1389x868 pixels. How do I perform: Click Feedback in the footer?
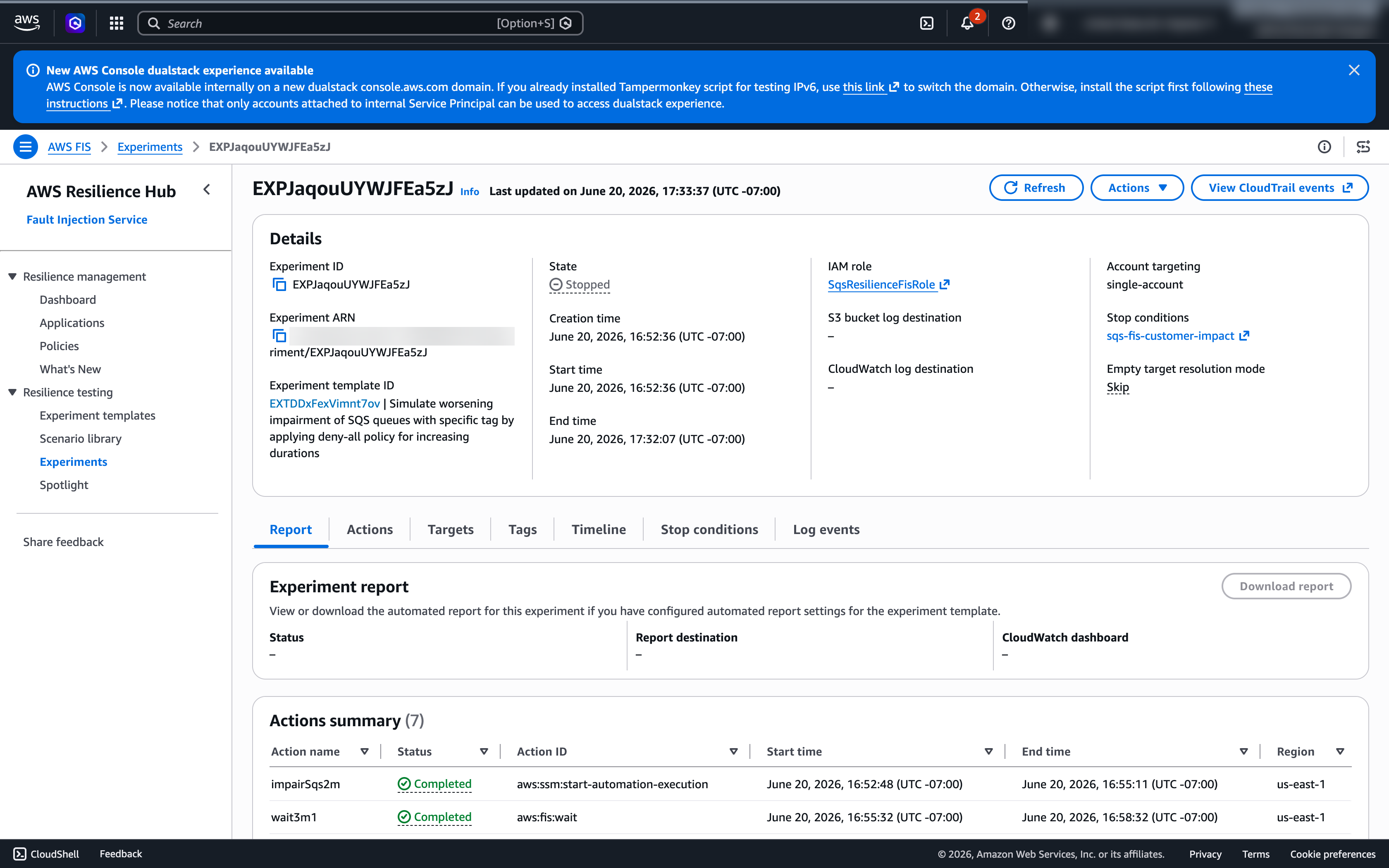tap(121, 854)
